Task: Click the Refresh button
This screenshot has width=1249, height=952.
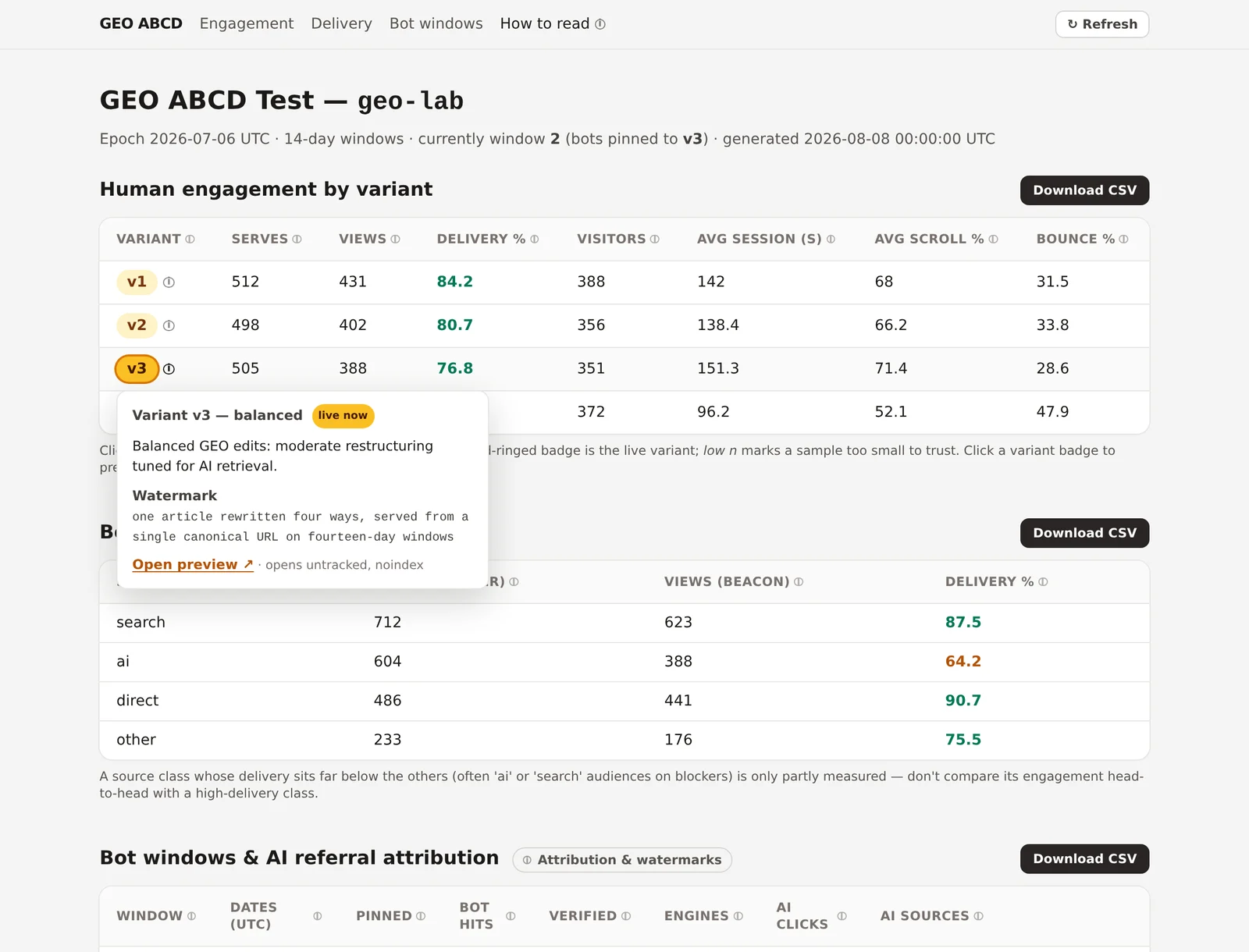Action: (1101, 24)
